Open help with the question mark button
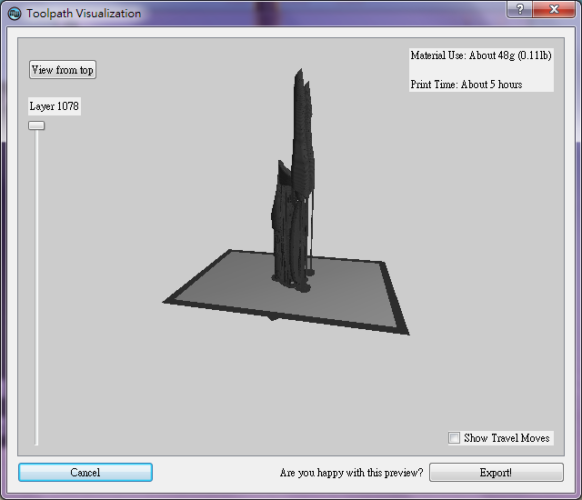582x500 pixels. tap(520, 9)
